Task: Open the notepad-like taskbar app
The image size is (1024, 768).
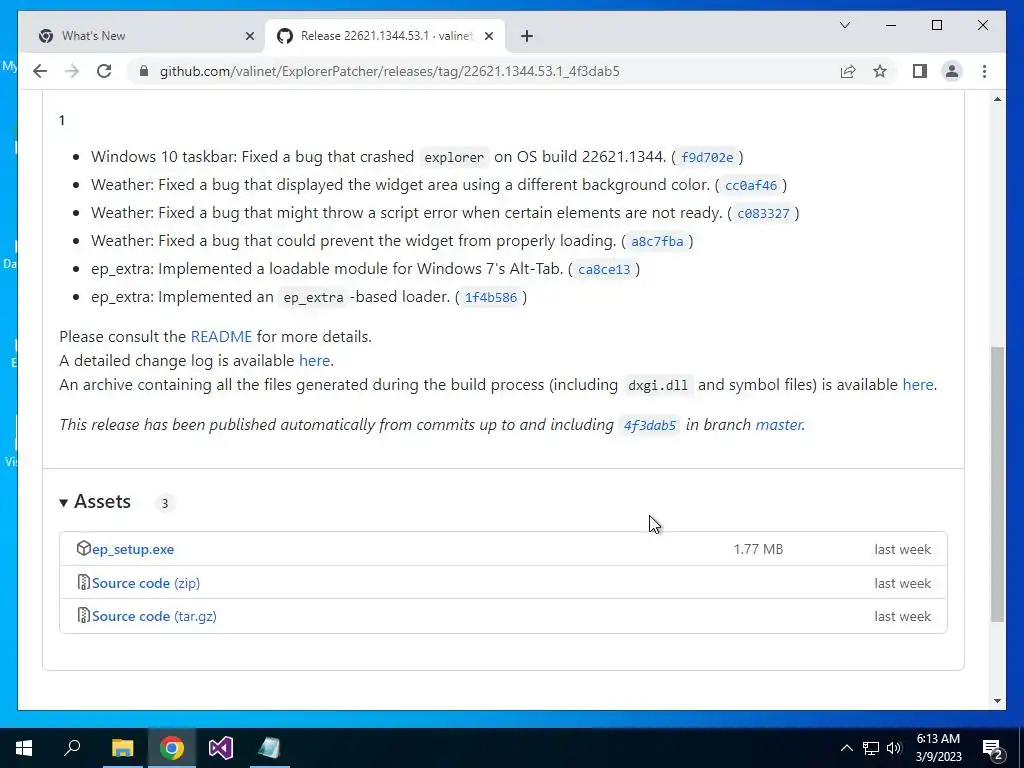Action: tap(270, 748)
